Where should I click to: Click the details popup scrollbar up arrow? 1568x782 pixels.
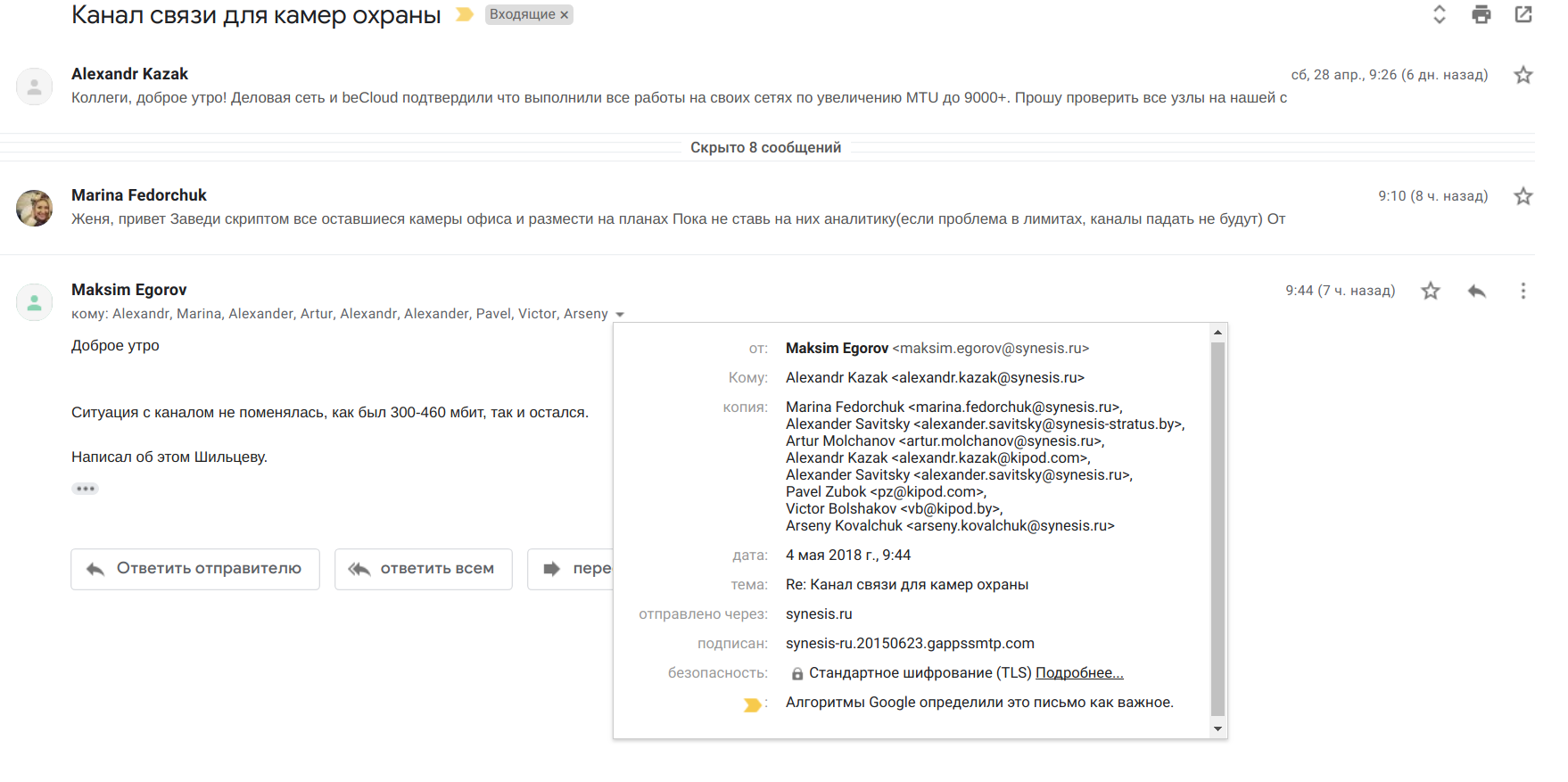click(x=1218, y=333)
